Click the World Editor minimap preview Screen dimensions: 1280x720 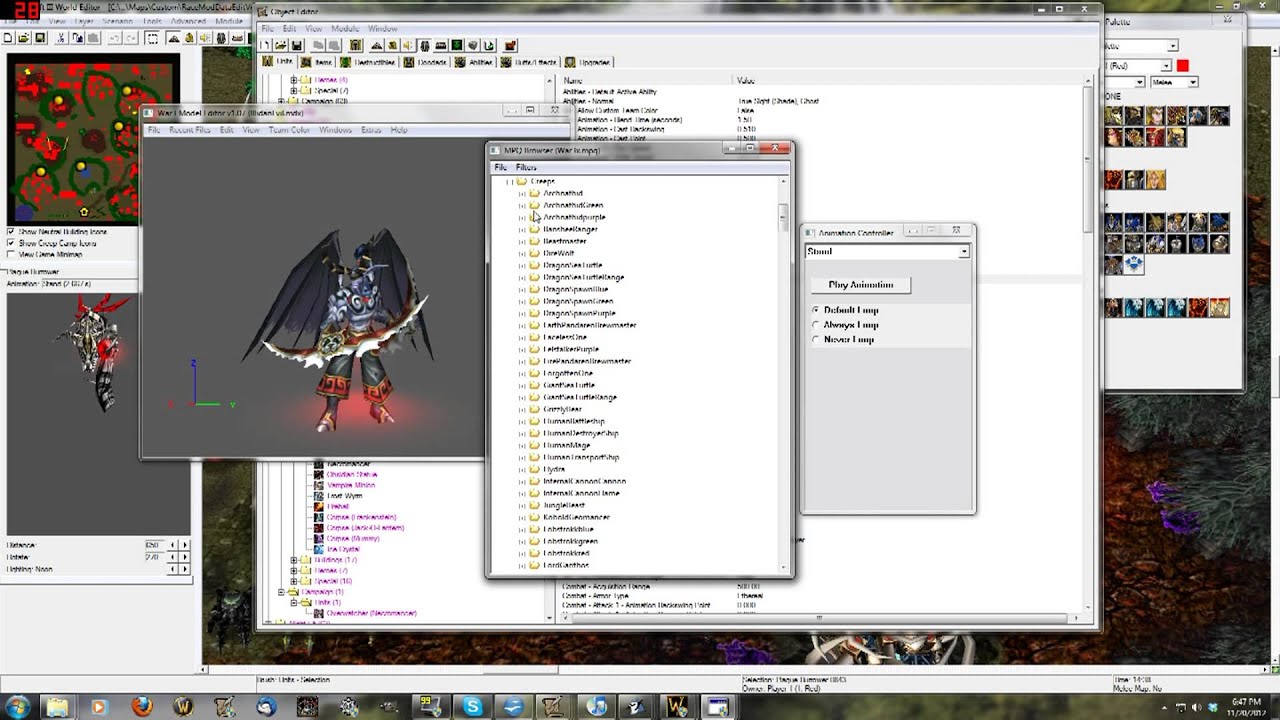pos(91,139)
